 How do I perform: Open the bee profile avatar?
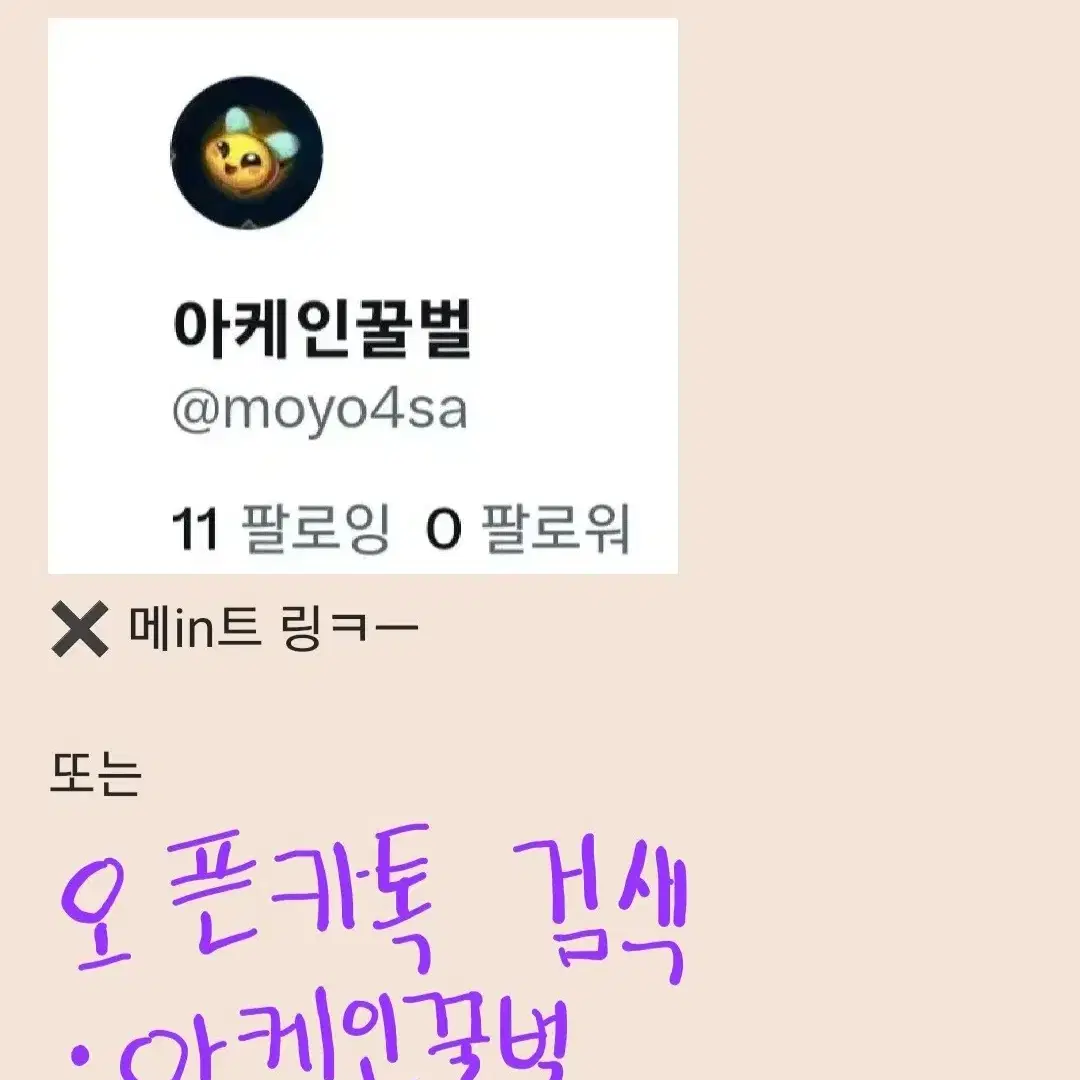(247, 152)
